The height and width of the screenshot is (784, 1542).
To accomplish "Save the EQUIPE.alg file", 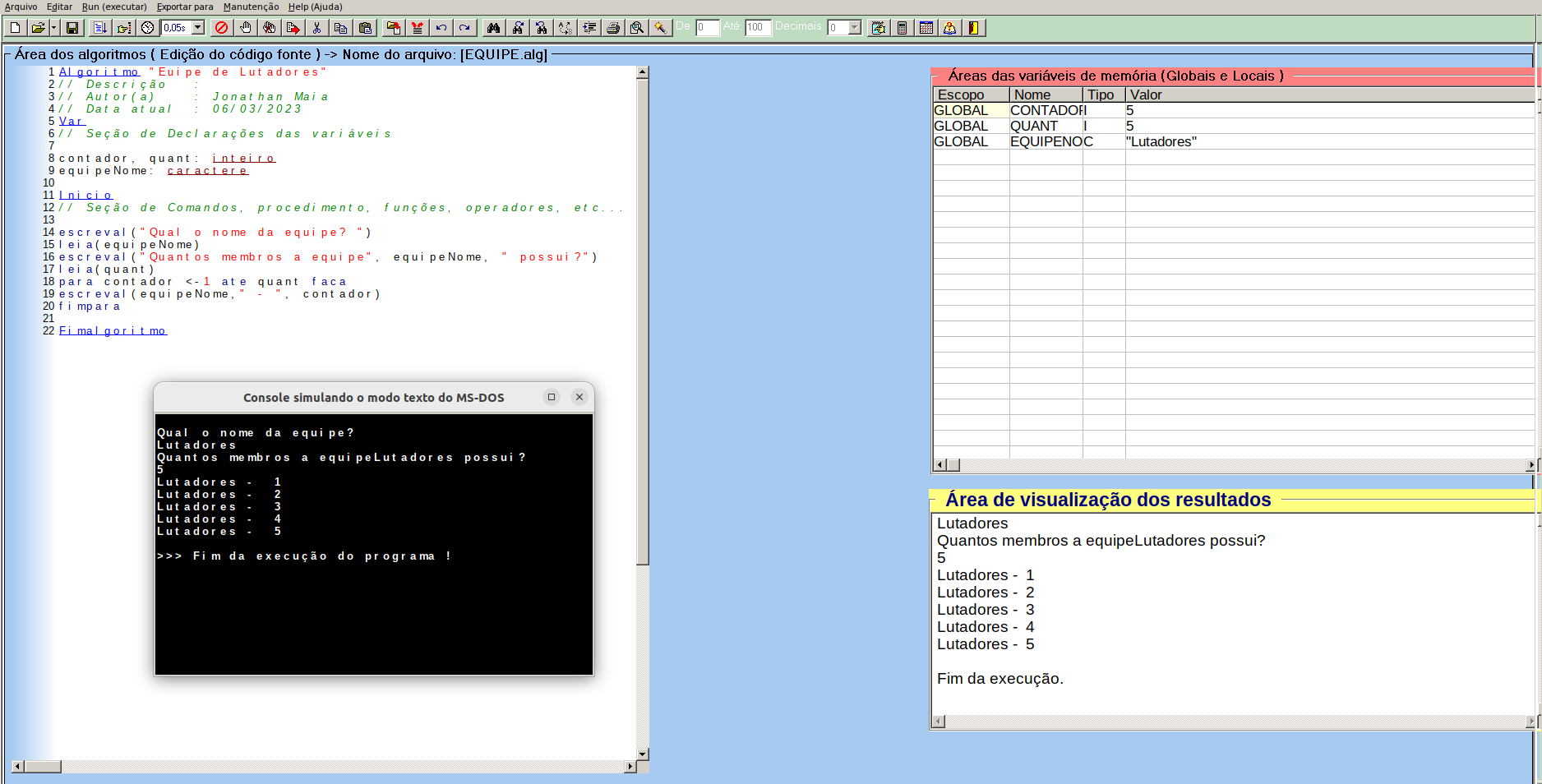I will pyautogui.click(x=72, y=28).
